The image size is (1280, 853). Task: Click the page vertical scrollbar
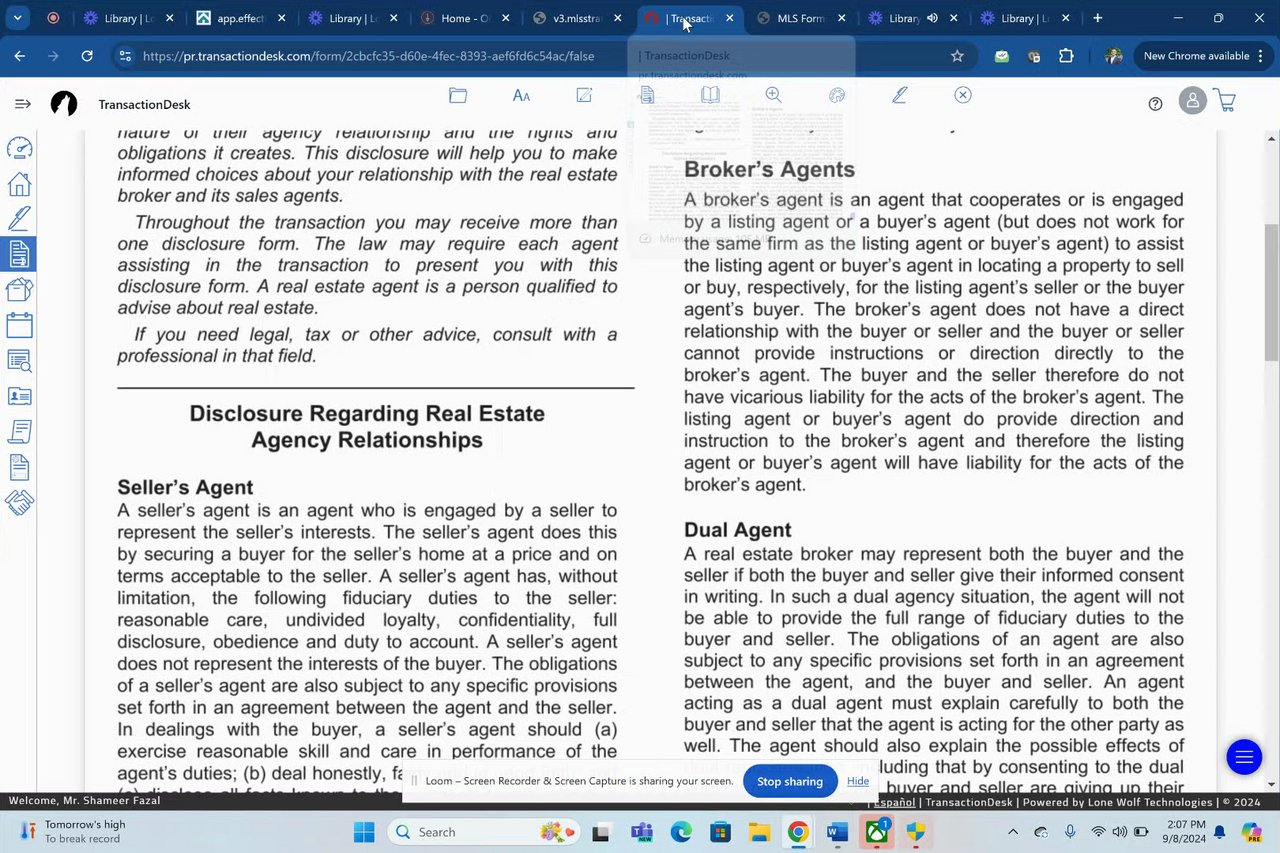click(1271, 292)
